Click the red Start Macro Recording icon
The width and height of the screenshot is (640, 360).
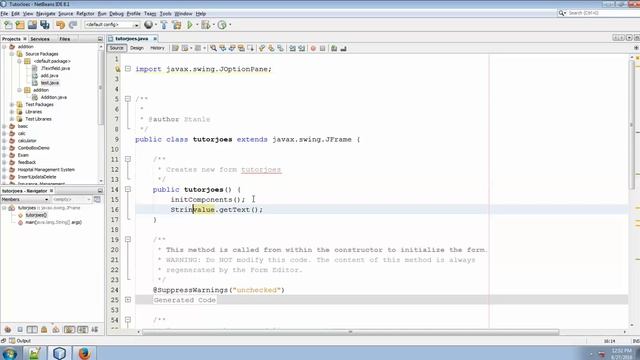313,48
